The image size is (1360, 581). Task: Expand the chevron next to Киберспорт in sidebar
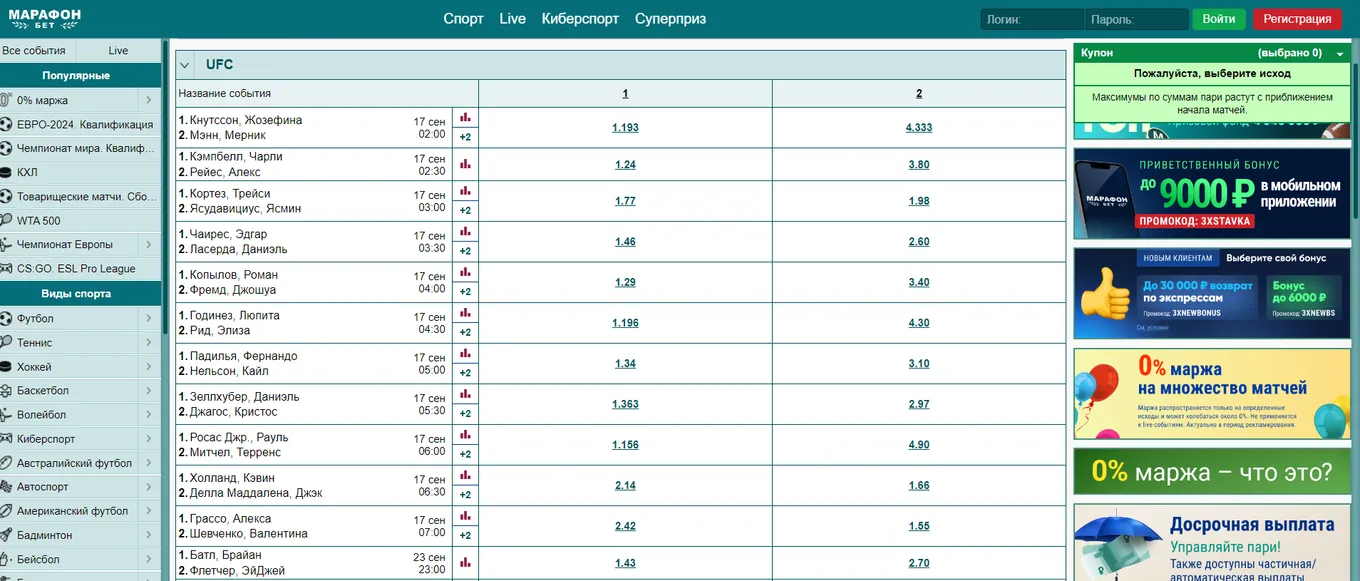[148, 439]
